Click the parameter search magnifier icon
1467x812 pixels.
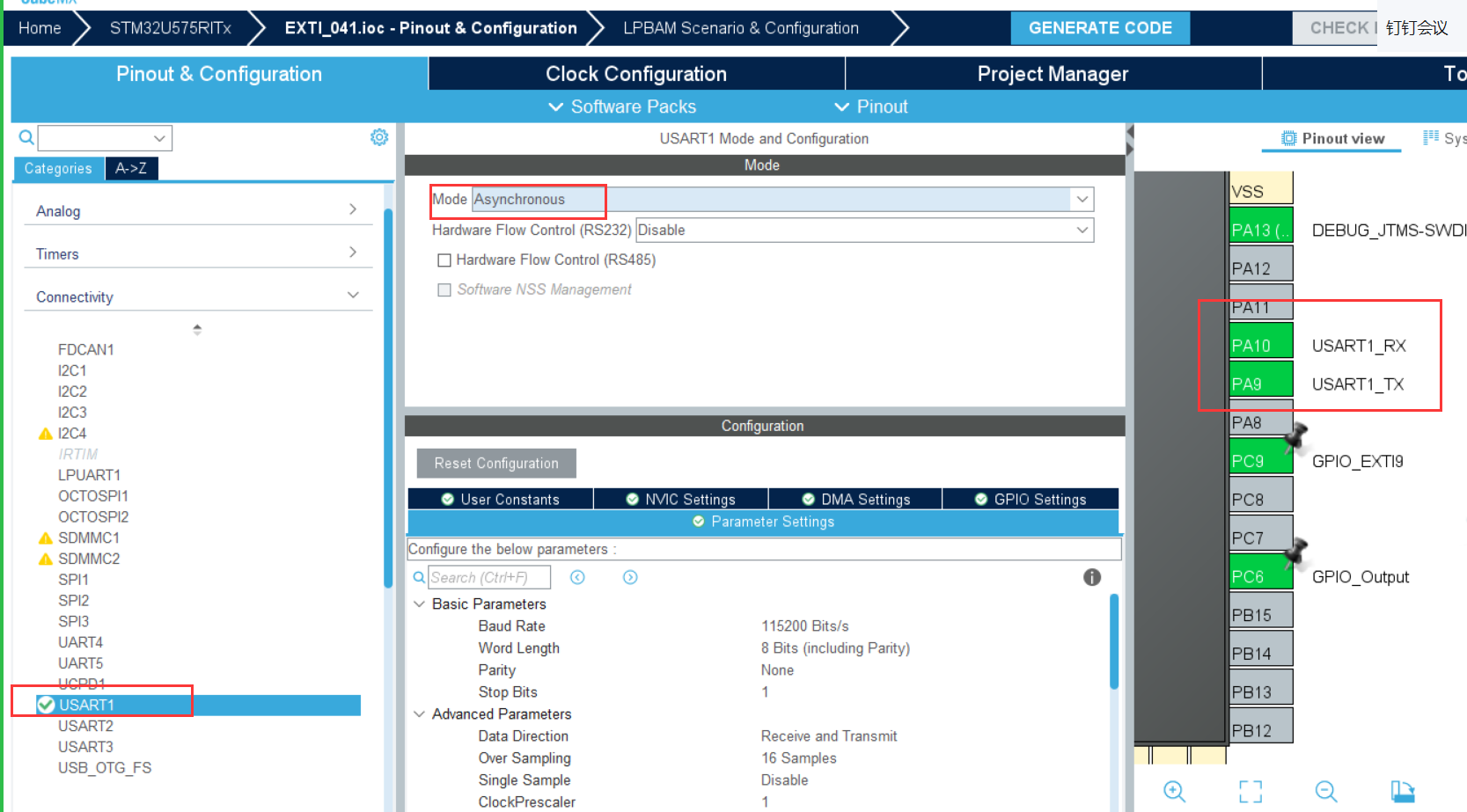[419, 577]
